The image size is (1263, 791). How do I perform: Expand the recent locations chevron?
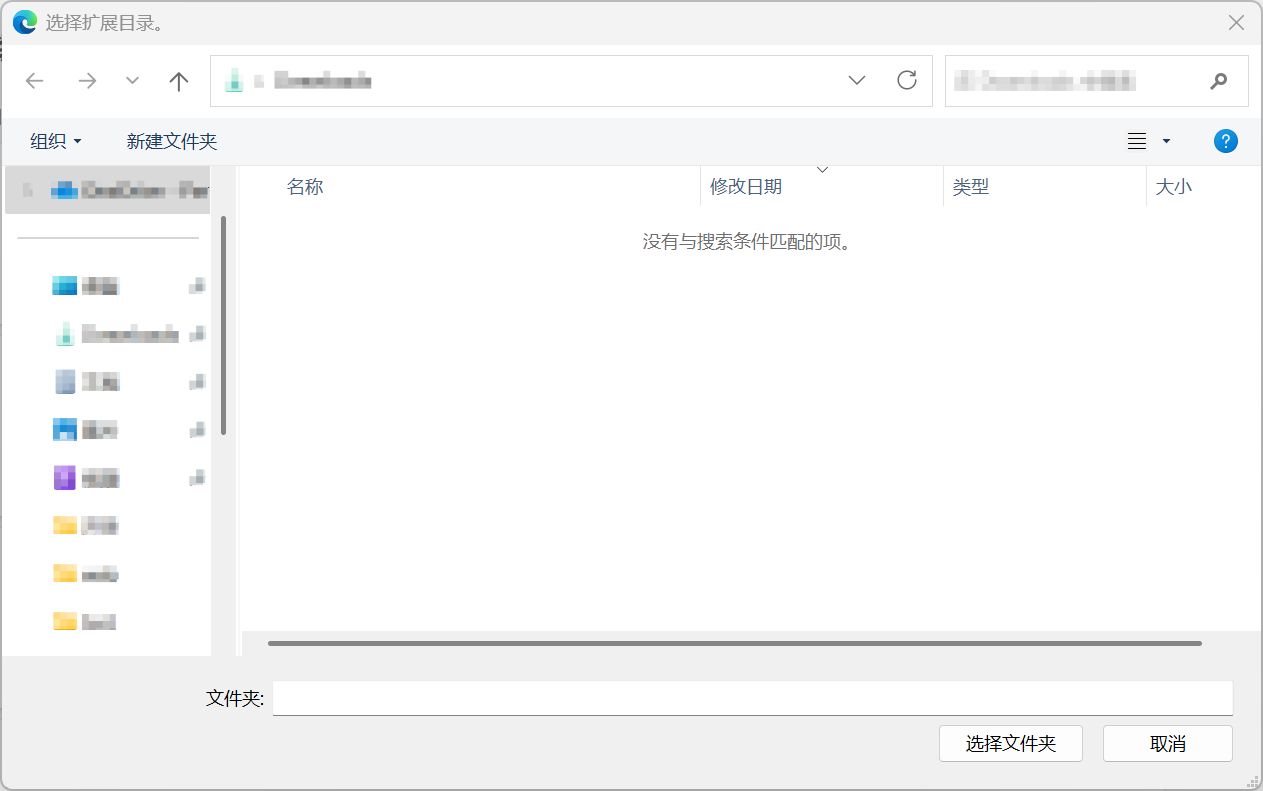131,81
